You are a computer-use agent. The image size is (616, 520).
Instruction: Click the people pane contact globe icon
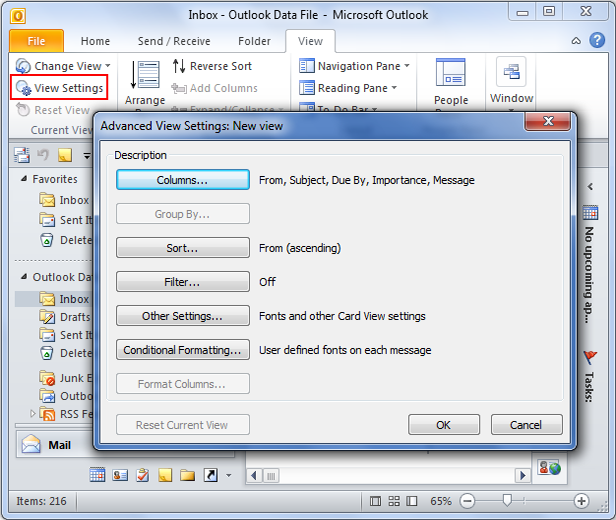pyautogui.click(x=549, y=467)
